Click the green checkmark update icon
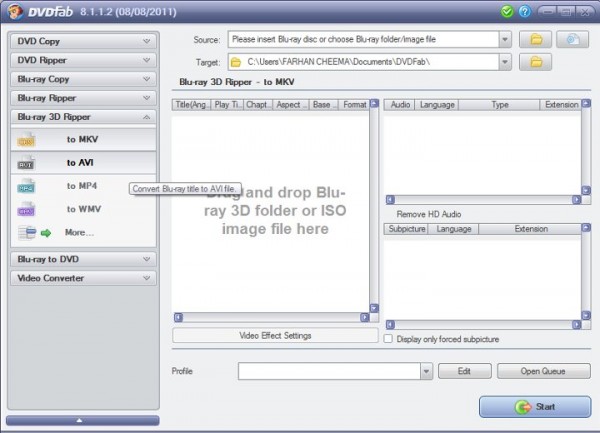This screenshot has width=600, height=433. [x=507, y=11]
